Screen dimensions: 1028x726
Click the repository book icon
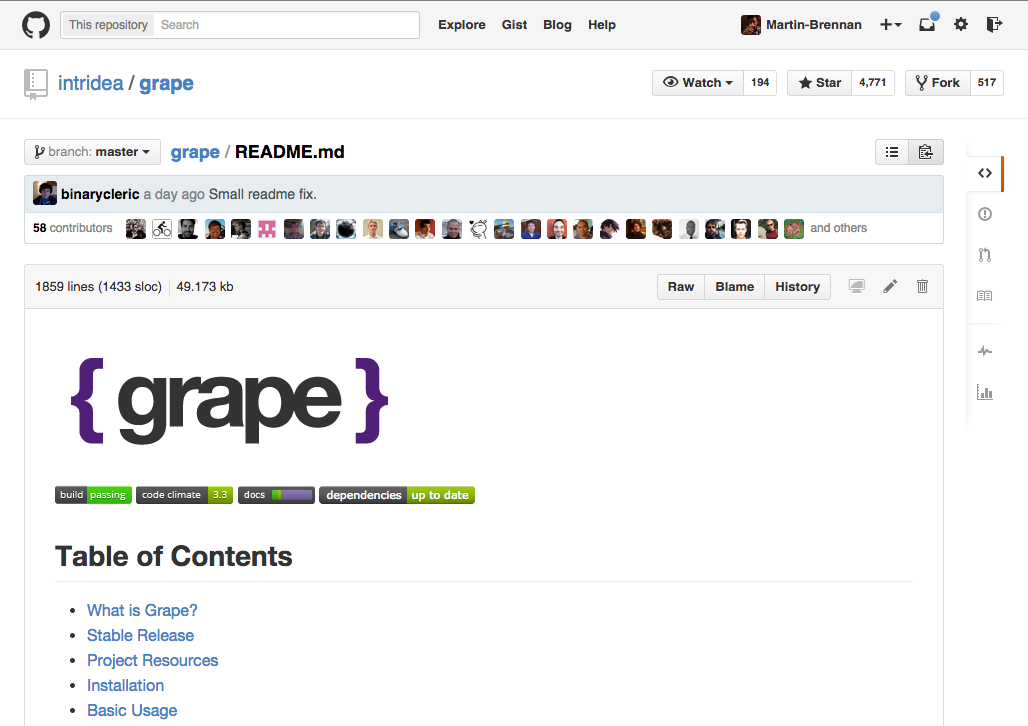(x=36, y=84)
